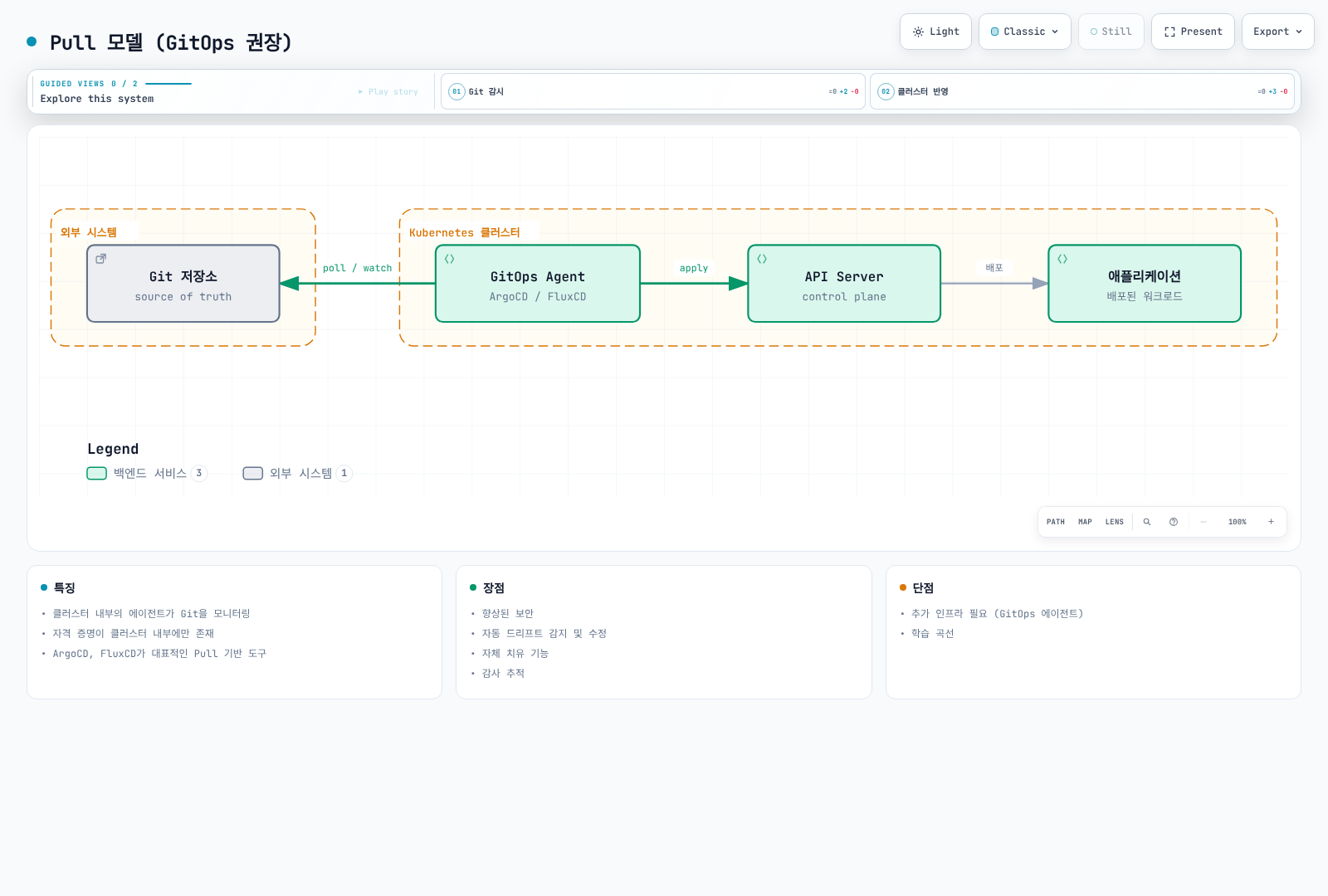Activate LENS mode in canvas toolbar
Screen dimensions: 1328x896
pyautogui.click(x=1115, y=522)
